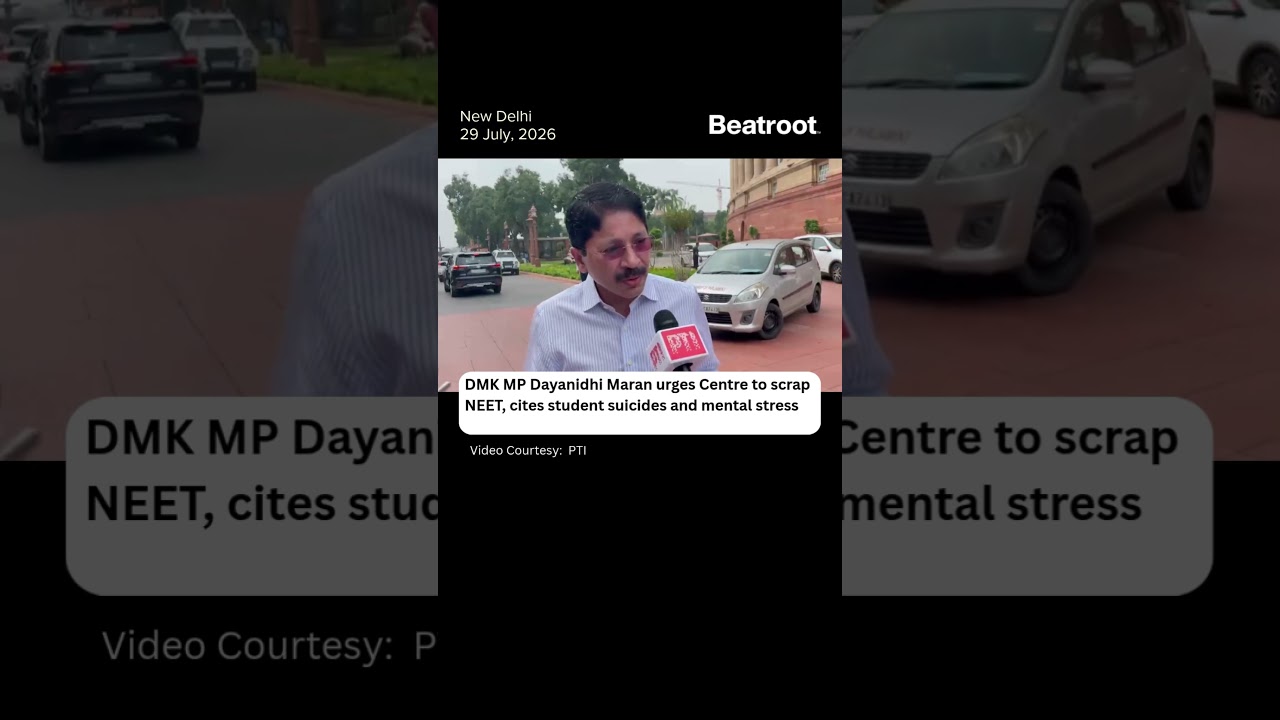The width and height of the screenshot is (1280, 720).
Task: Click the red PTI microphone flag
Action: (x=678, y=346)
